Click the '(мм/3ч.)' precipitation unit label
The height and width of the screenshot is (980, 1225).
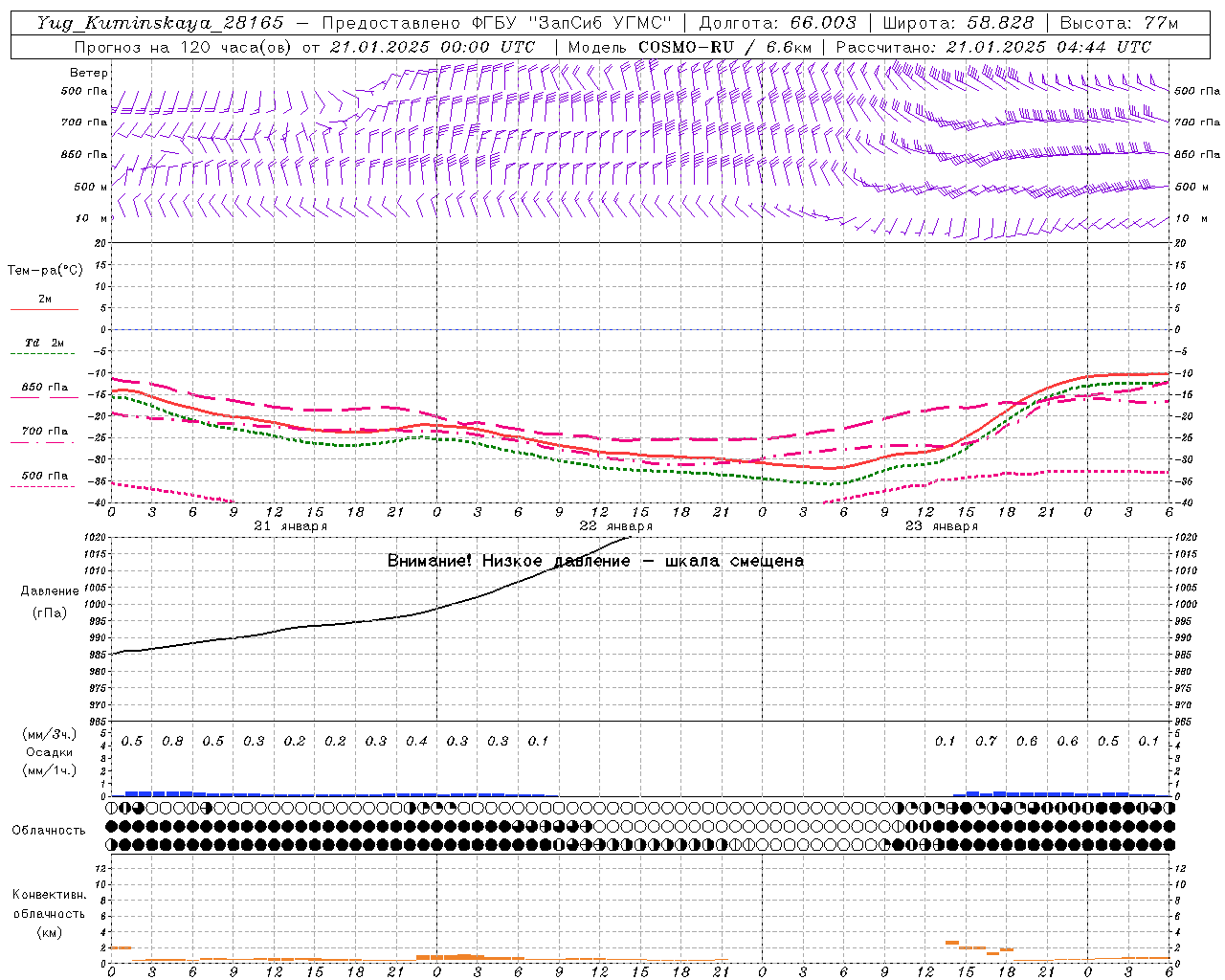point(49,734)
